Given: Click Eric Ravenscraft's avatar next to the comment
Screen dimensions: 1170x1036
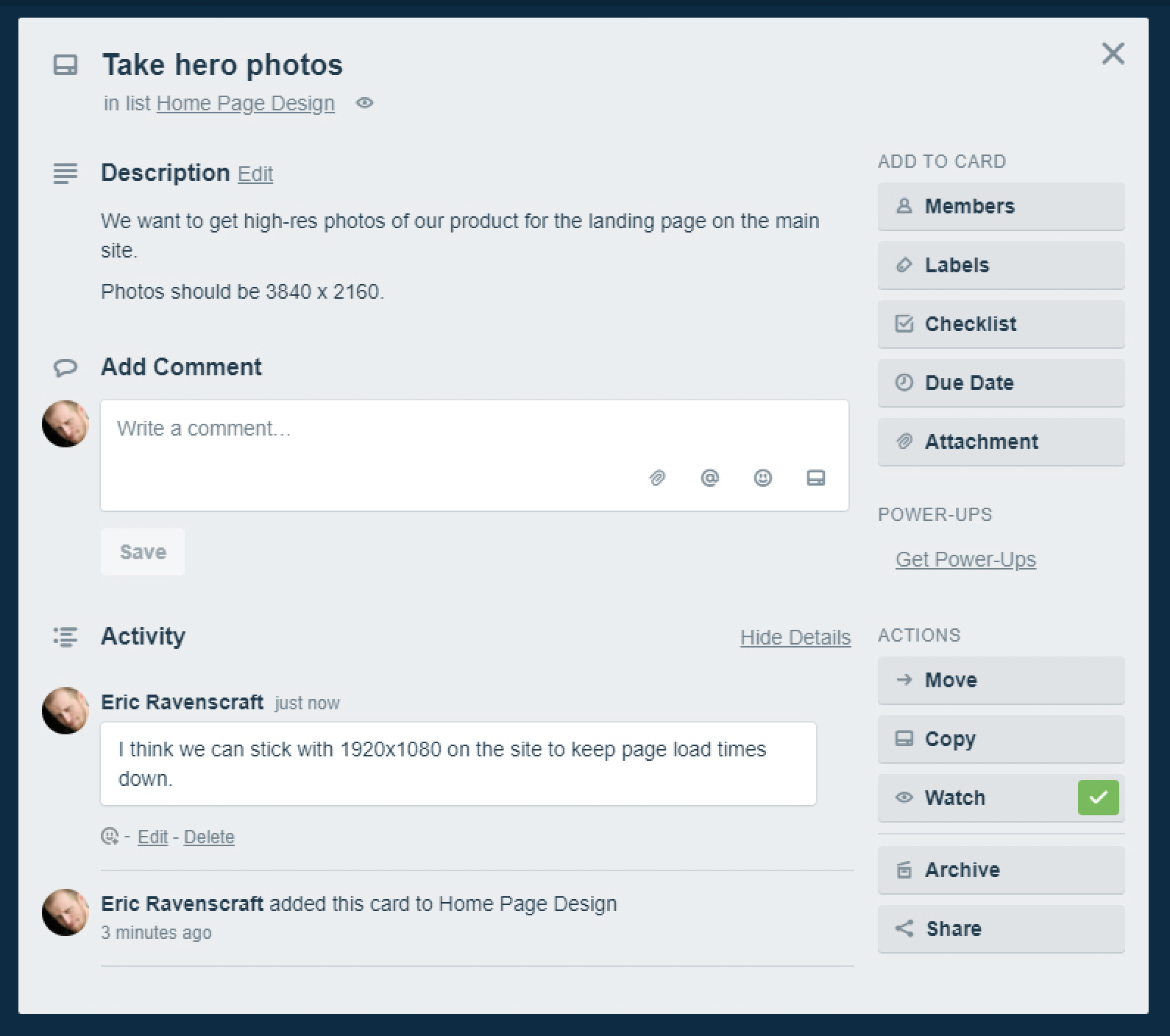Looking at the screenshot, I should coord(65,711).
